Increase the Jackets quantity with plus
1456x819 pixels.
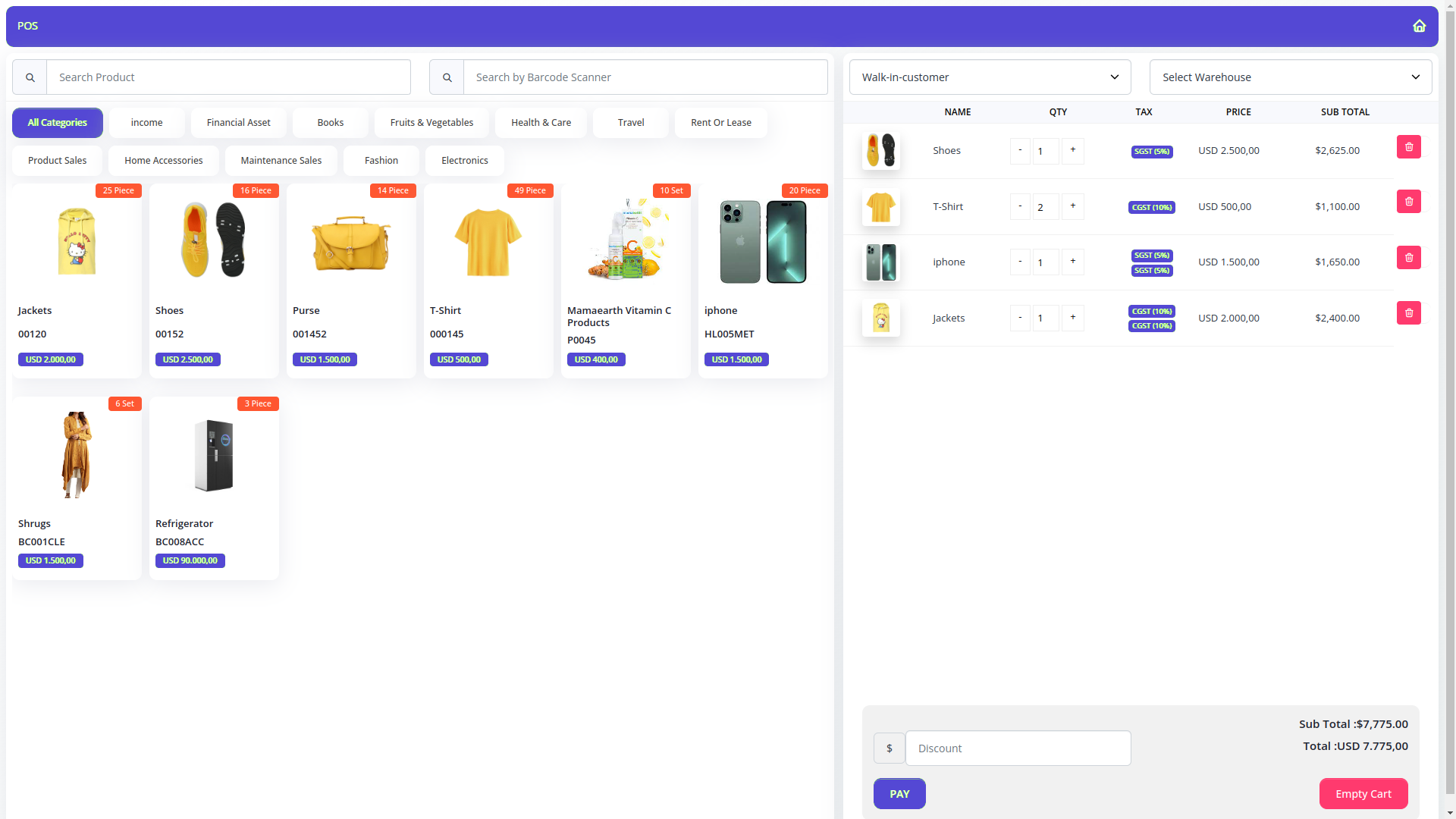click(x=1072, y=318)
